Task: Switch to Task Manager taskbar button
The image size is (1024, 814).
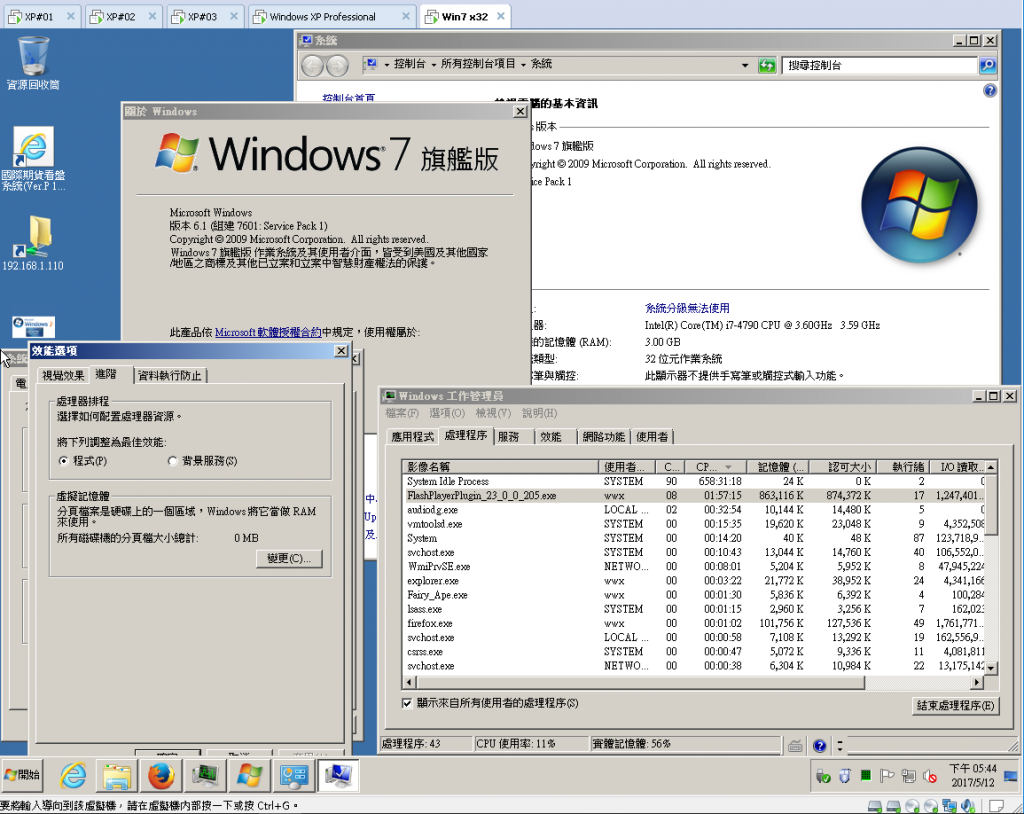Action: coord(205,775)
